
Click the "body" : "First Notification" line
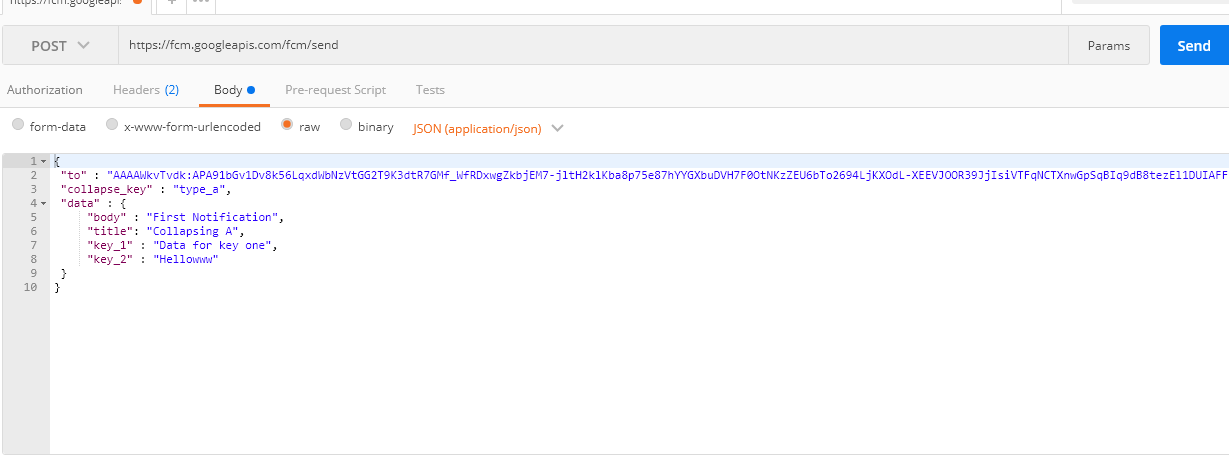point(186,217)
